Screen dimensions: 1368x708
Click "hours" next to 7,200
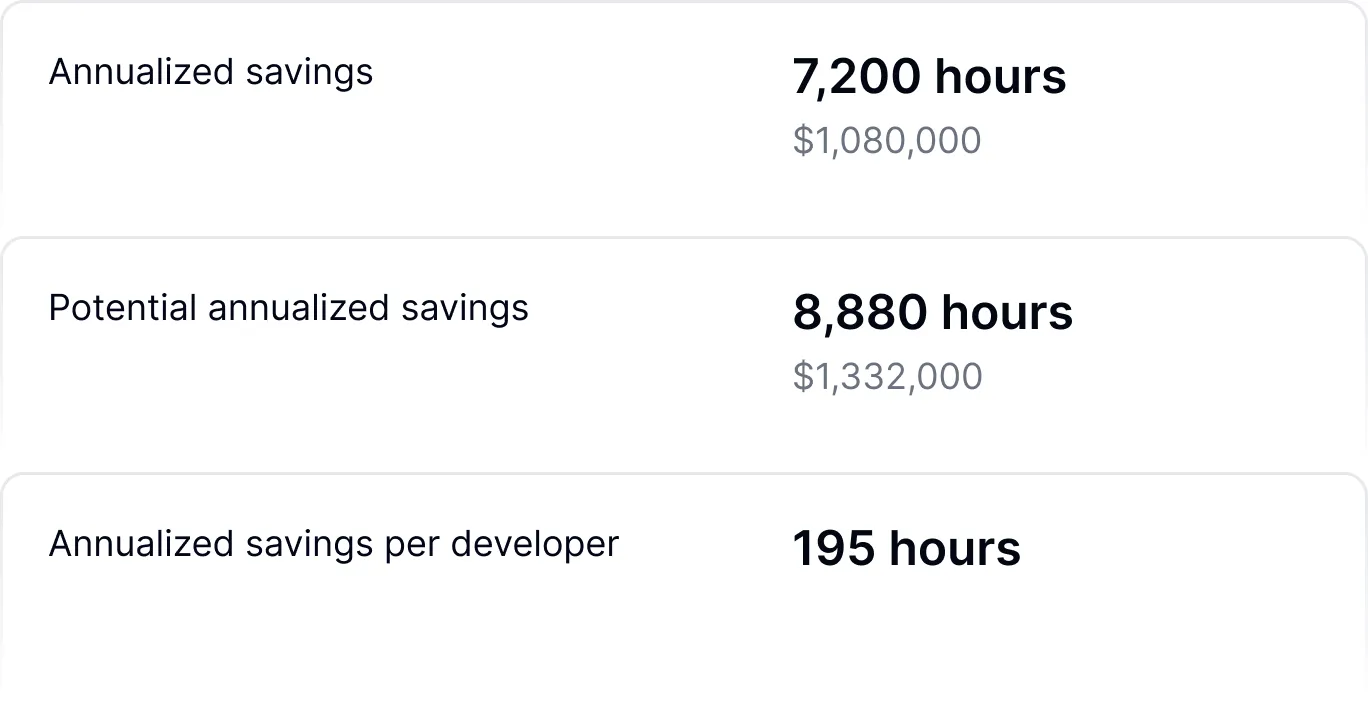[1001, 77]
